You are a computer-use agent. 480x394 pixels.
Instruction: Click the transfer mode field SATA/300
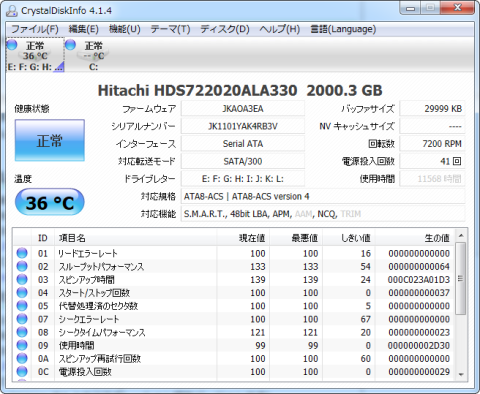243,161
